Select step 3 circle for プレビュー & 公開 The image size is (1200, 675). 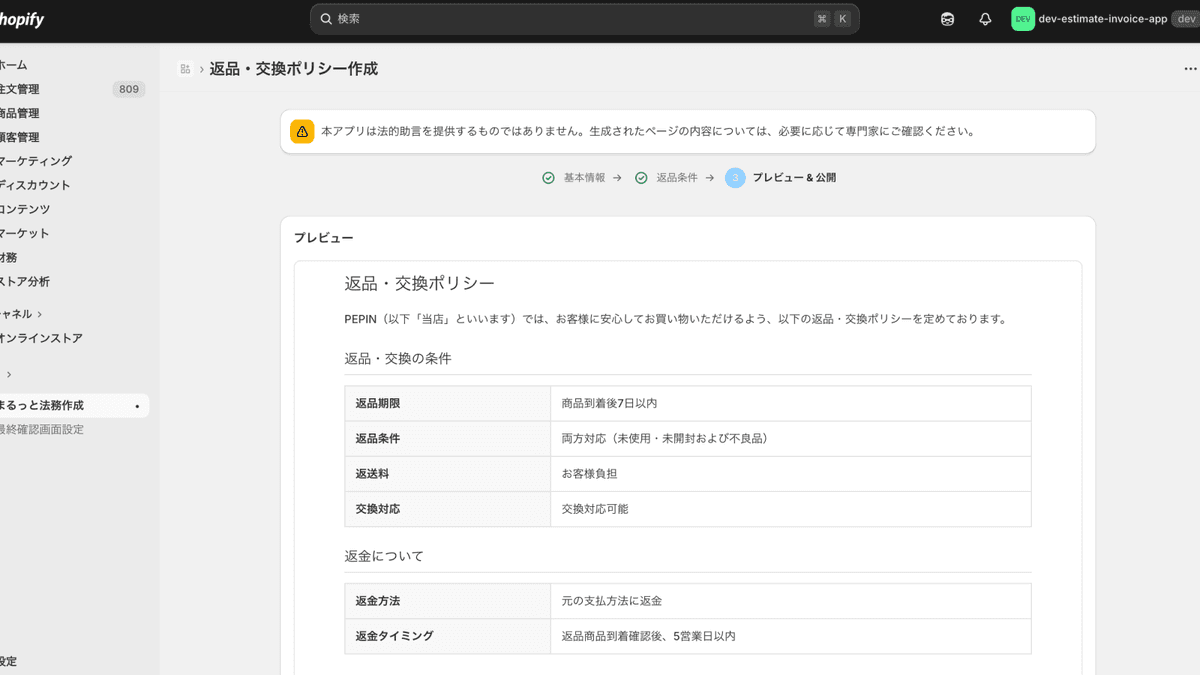(735, 177)
